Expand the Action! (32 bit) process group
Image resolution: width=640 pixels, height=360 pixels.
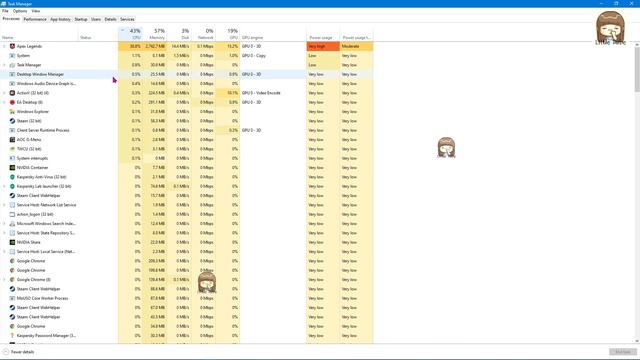coord(4,93)
